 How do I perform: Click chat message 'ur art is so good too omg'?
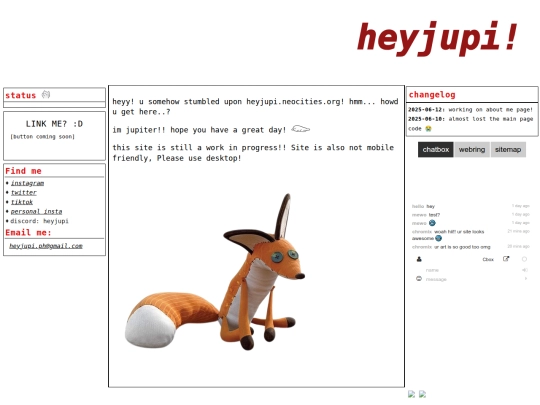point(461,247)
